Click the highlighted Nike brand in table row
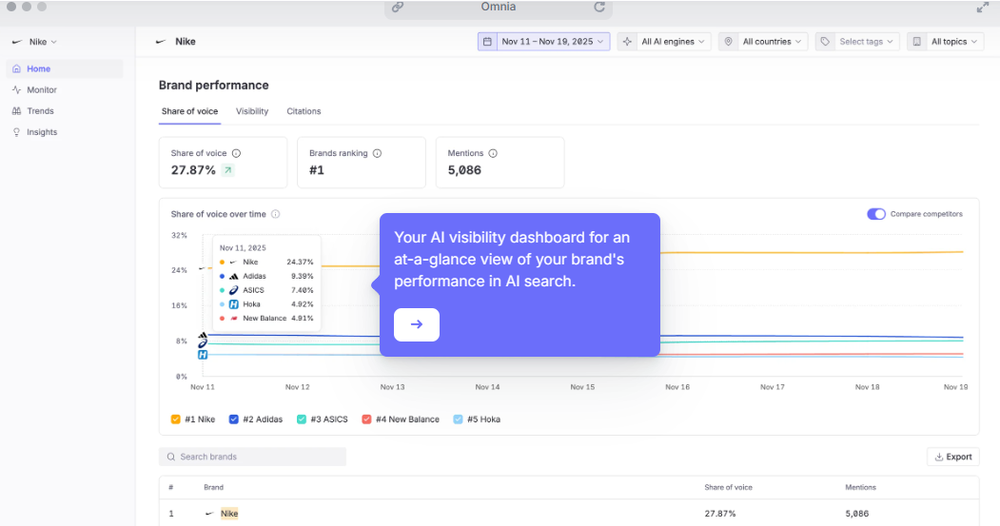This screenshot has height=526, width=1000. tap(229, 513)
